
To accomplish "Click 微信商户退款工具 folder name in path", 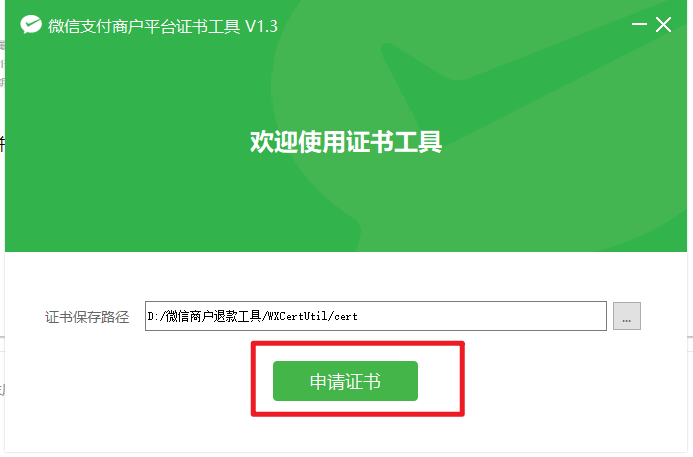I will (x=213, y=316).
